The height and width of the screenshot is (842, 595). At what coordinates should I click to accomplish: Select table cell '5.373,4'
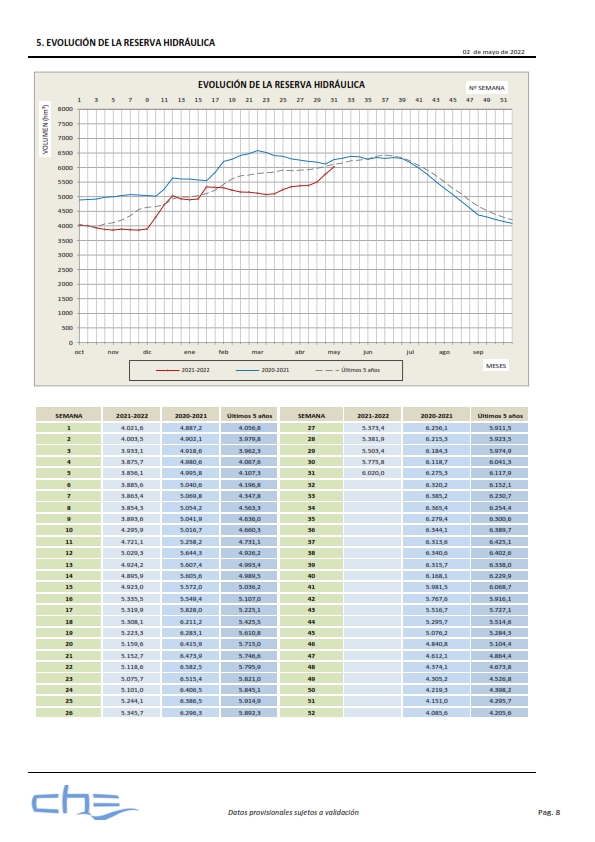coord(373,428)
